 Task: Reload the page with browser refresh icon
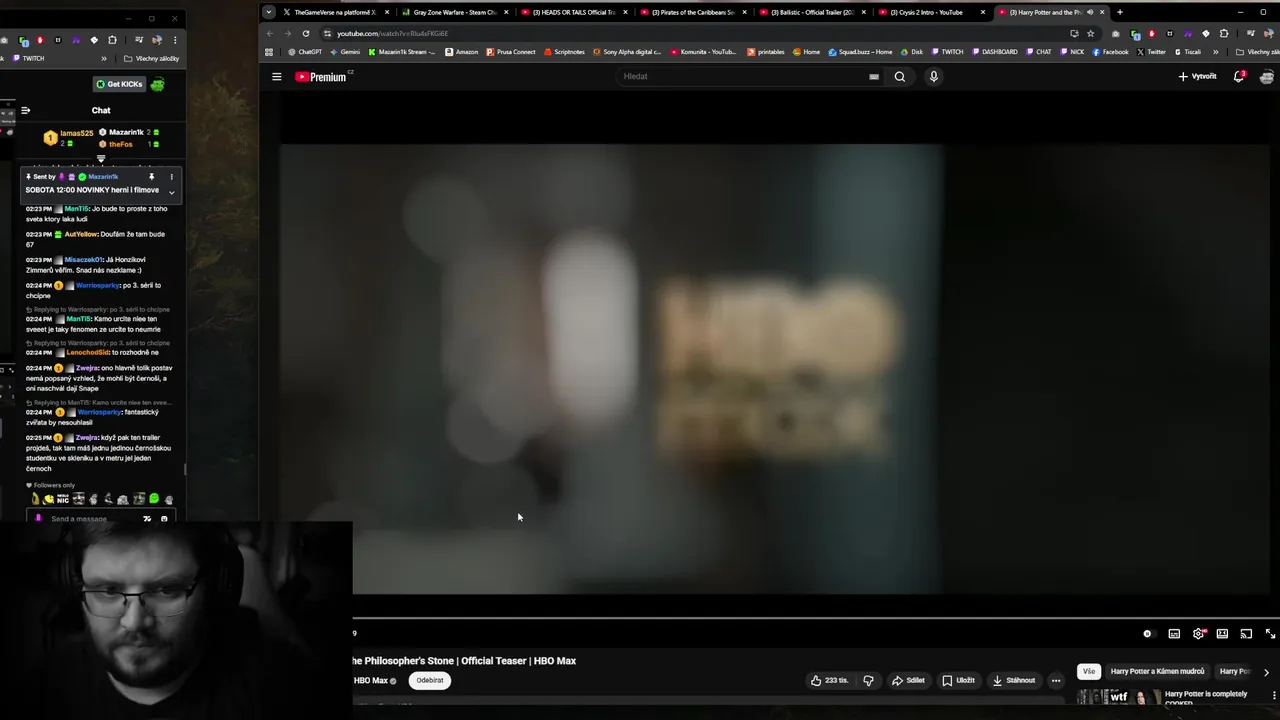click(x=306, y=33)
